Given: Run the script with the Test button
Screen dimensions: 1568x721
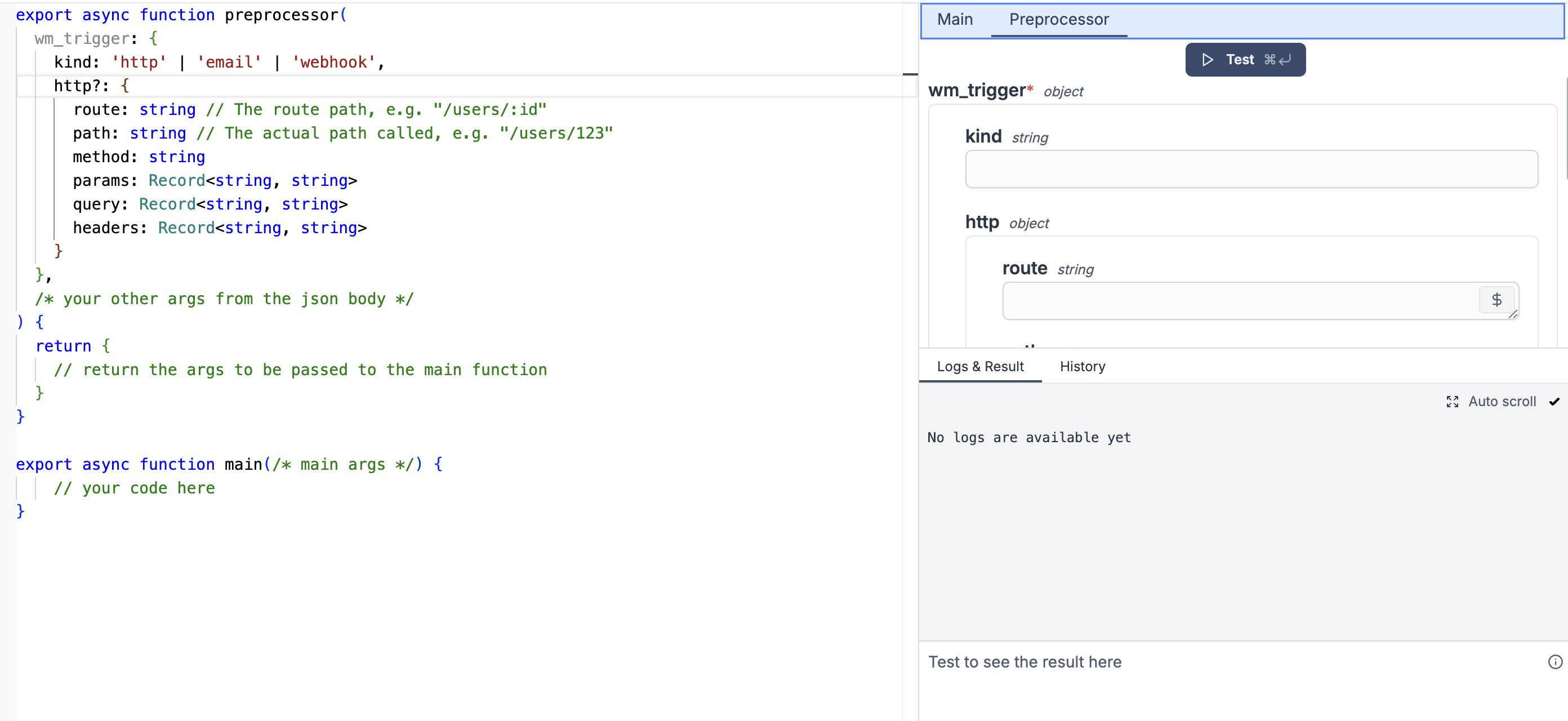Looking at the screenshot, I should (x=1244, y=59).
